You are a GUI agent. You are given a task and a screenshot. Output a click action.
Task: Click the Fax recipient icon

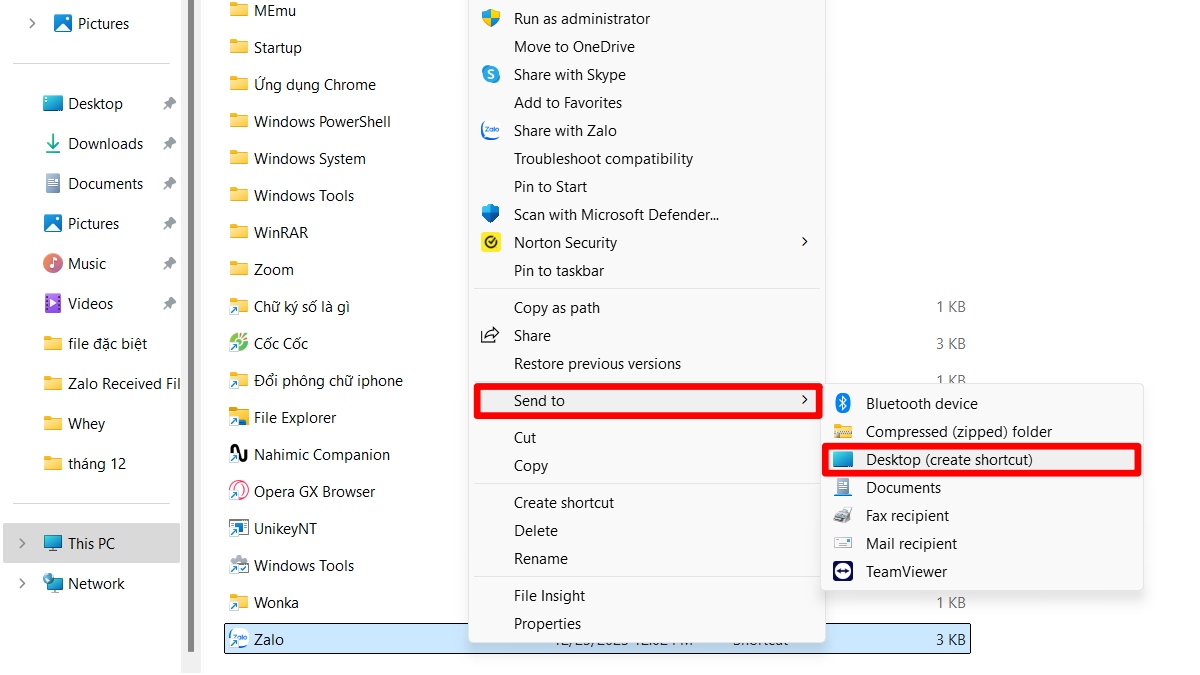point(843,515)
